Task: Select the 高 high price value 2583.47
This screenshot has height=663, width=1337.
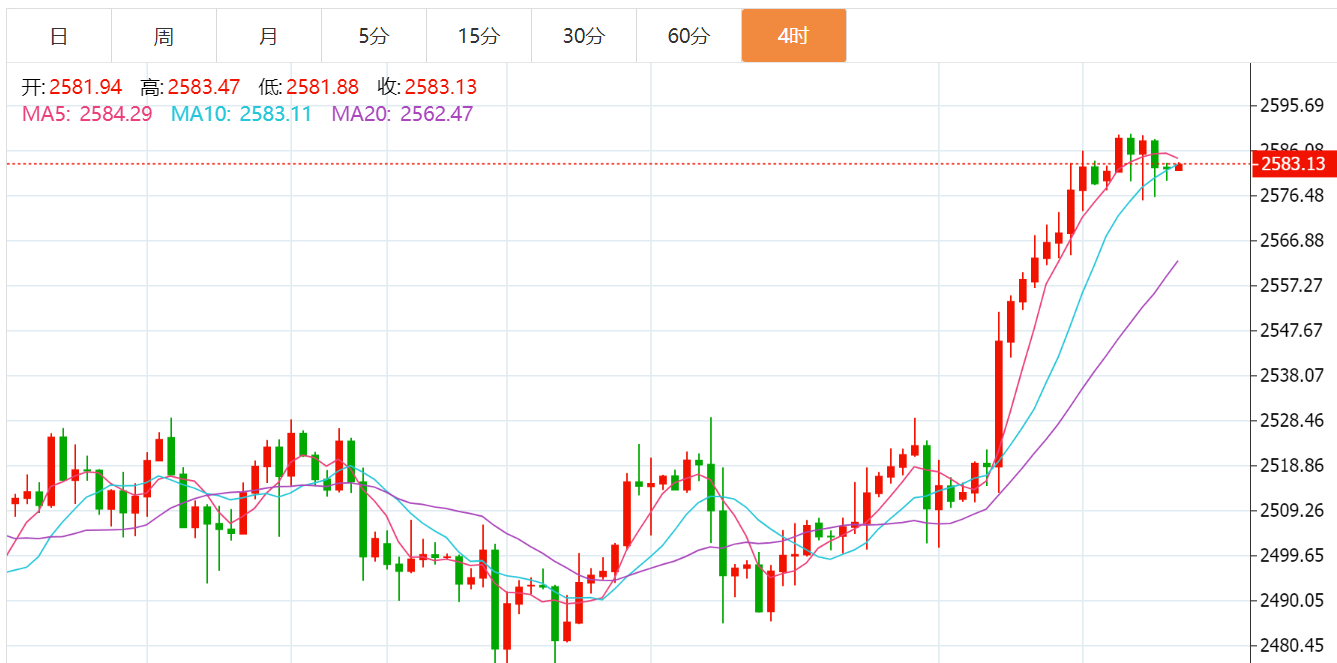Action: [203, 87]
